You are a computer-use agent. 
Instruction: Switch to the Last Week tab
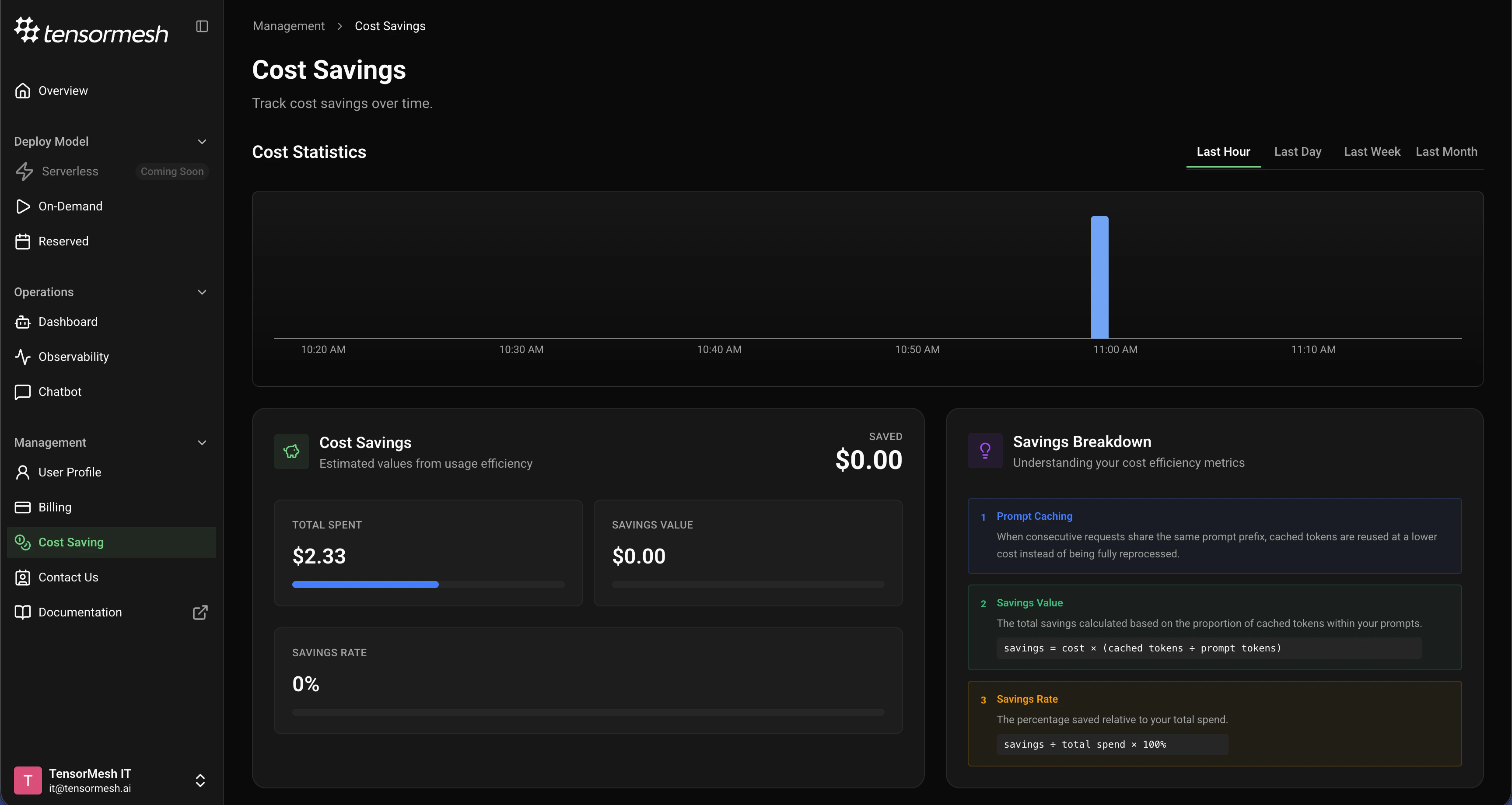coord(1372,151)
